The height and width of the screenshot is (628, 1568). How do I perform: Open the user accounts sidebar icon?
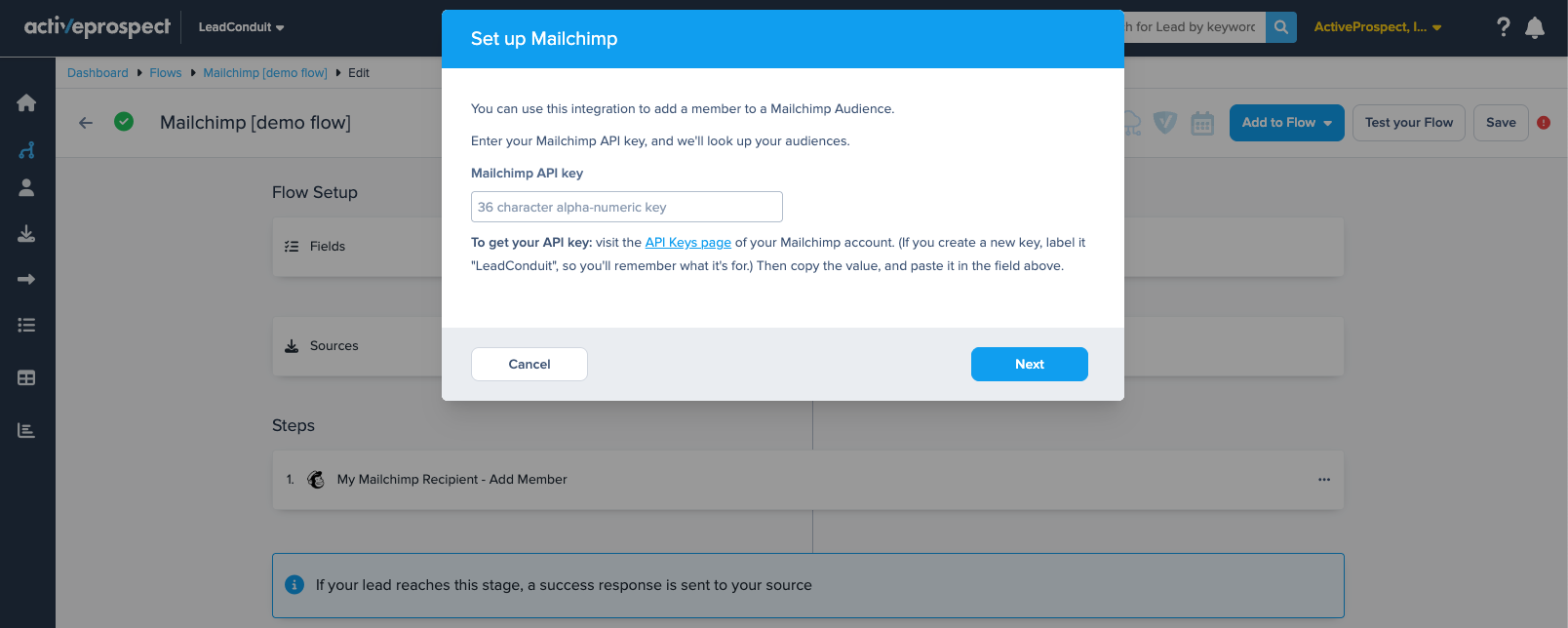pyautogui.click(x=26, y=187)
